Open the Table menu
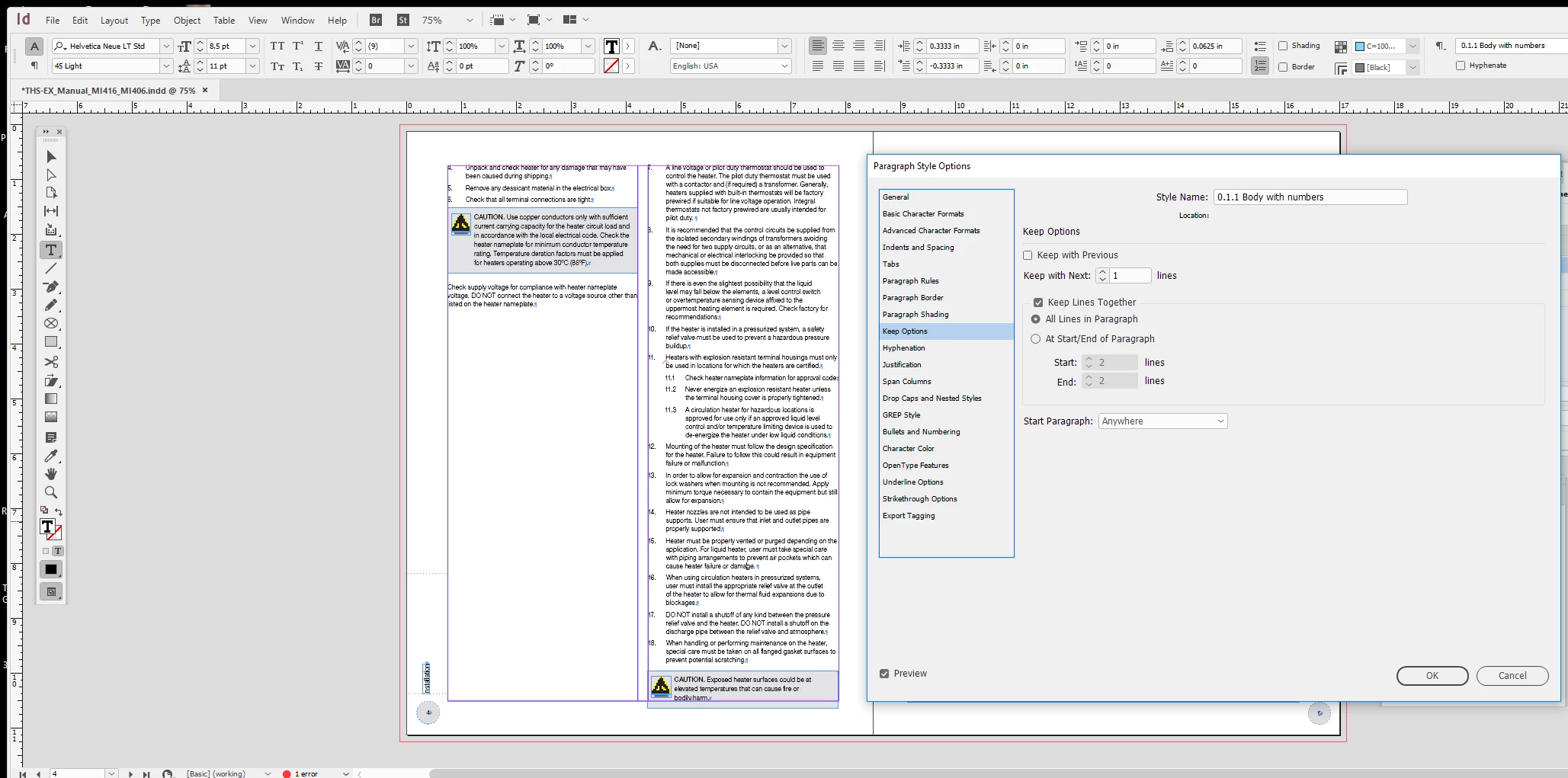The height and width of the screenshot is (778, 1568). coord(224,21)
